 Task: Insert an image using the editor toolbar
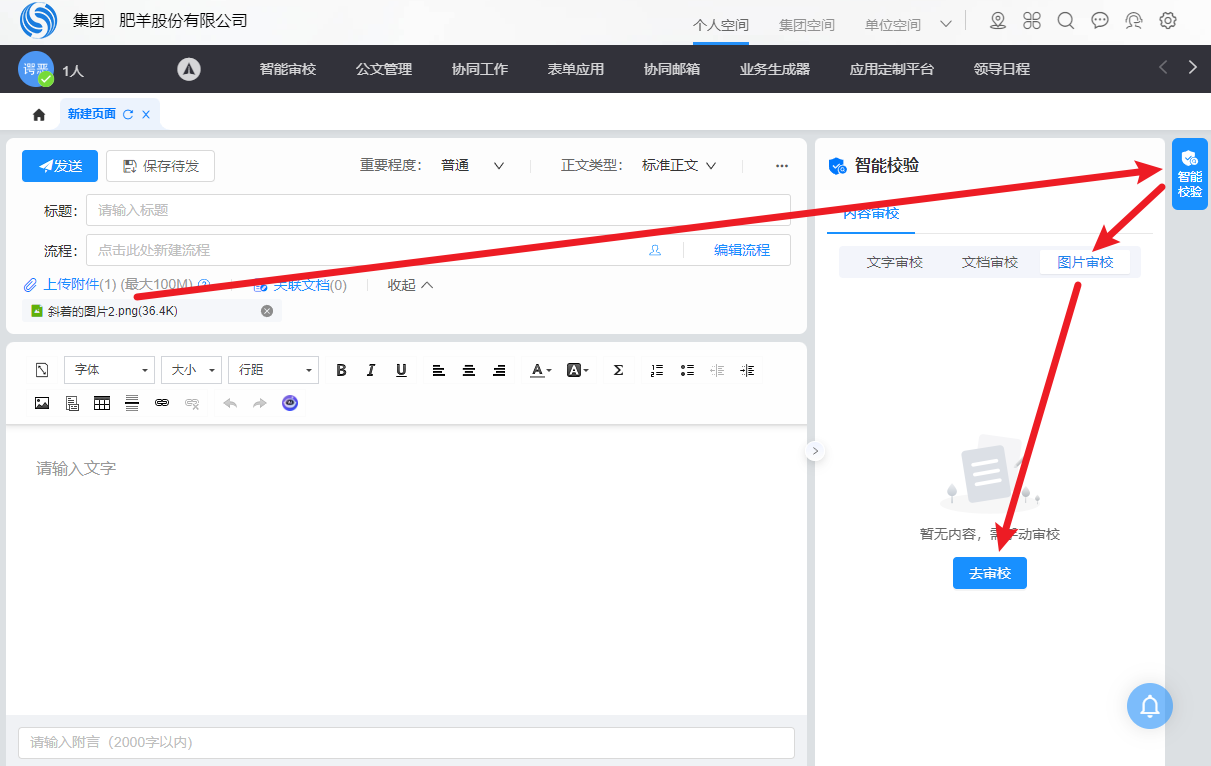coord(42,403)
